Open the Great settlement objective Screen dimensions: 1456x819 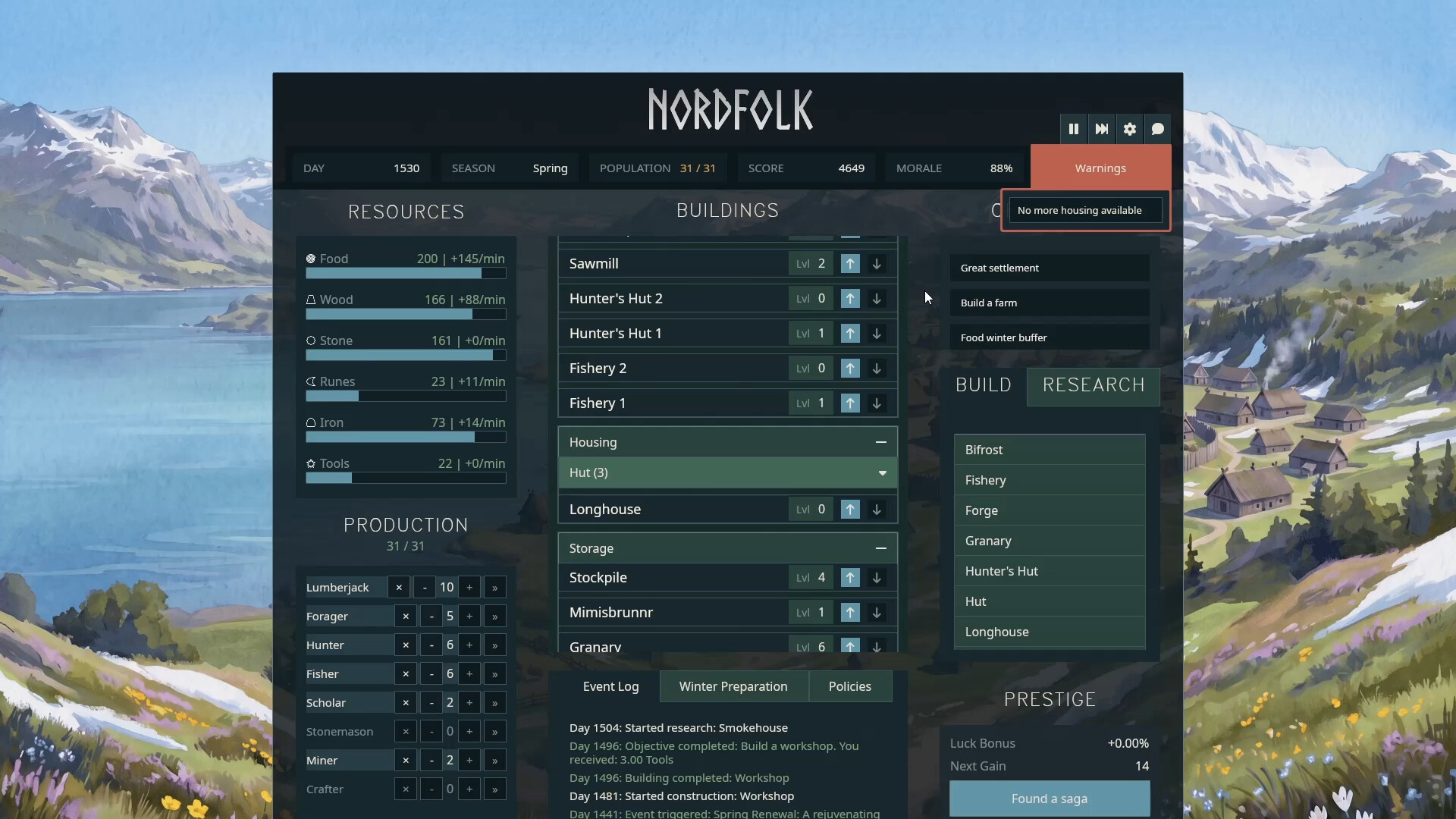point(1050,268)
